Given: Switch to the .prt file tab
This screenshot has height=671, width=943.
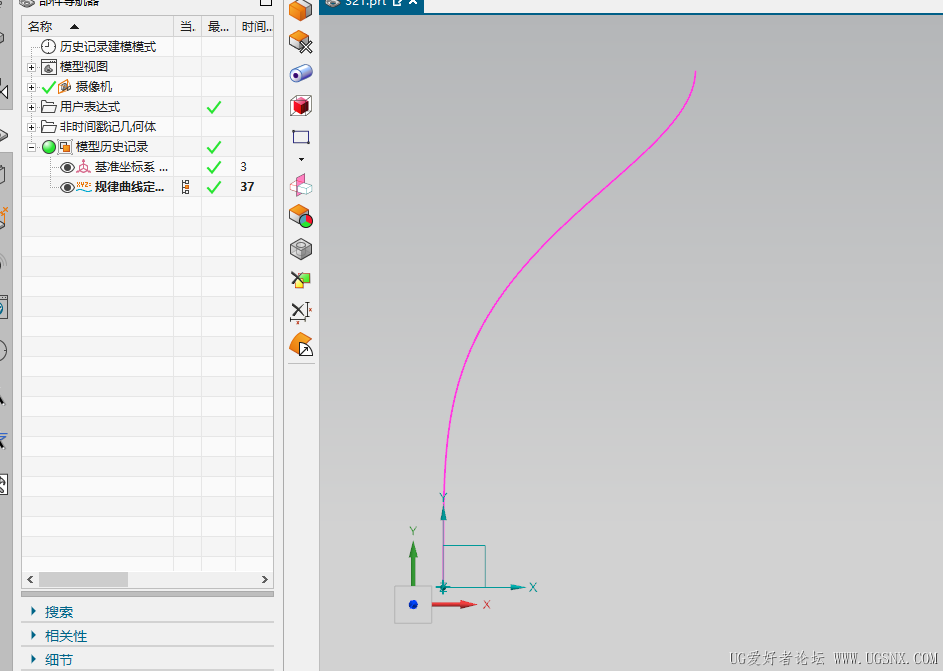Looking at the screenshot, I should pyautogui.click(x=365, y=3).
